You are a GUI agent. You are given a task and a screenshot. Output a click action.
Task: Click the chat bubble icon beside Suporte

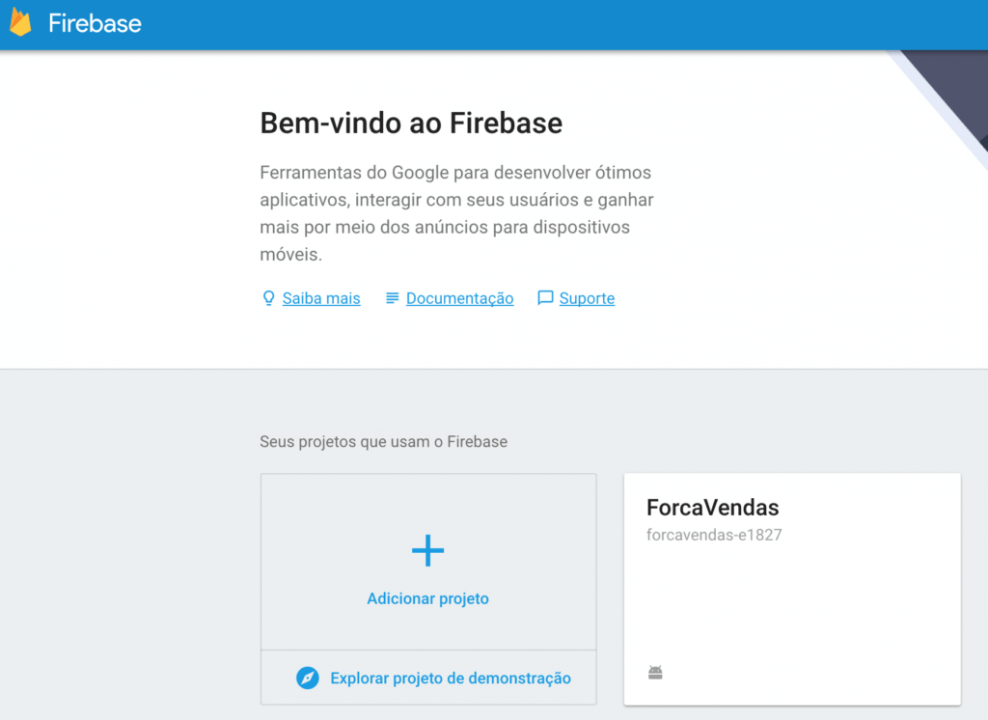click(x=545, y=298)
